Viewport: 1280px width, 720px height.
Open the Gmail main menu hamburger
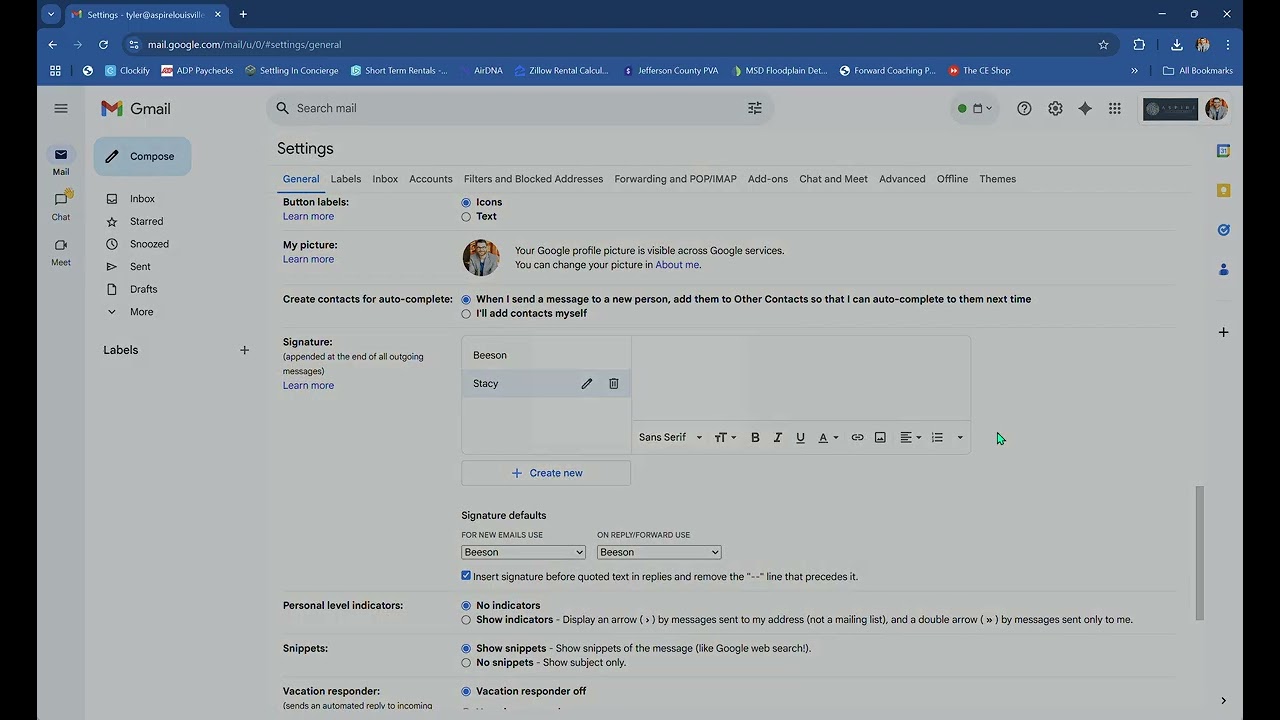click(x=61, y=108)
